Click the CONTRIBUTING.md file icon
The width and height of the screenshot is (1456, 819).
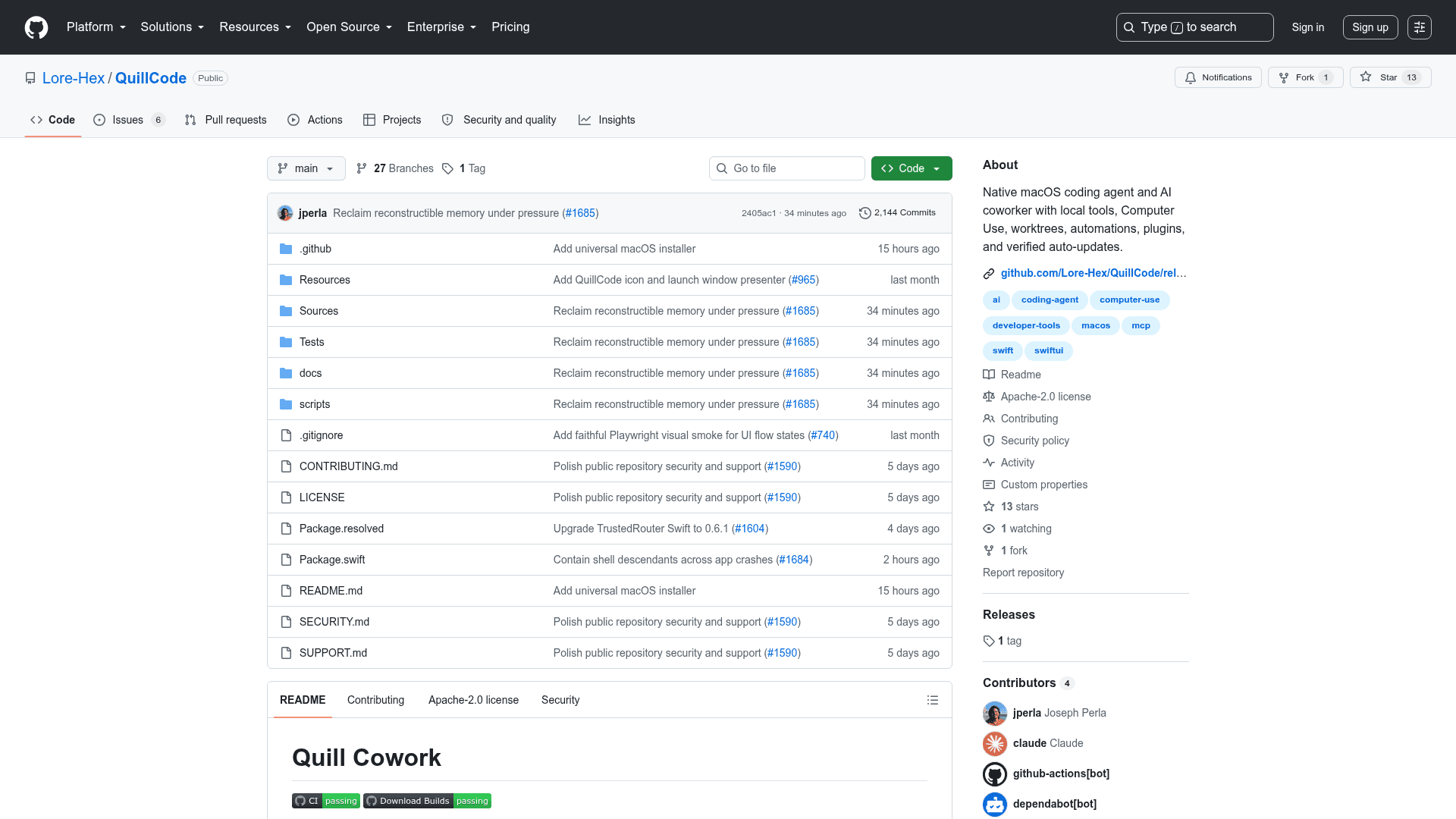point(286,466)
